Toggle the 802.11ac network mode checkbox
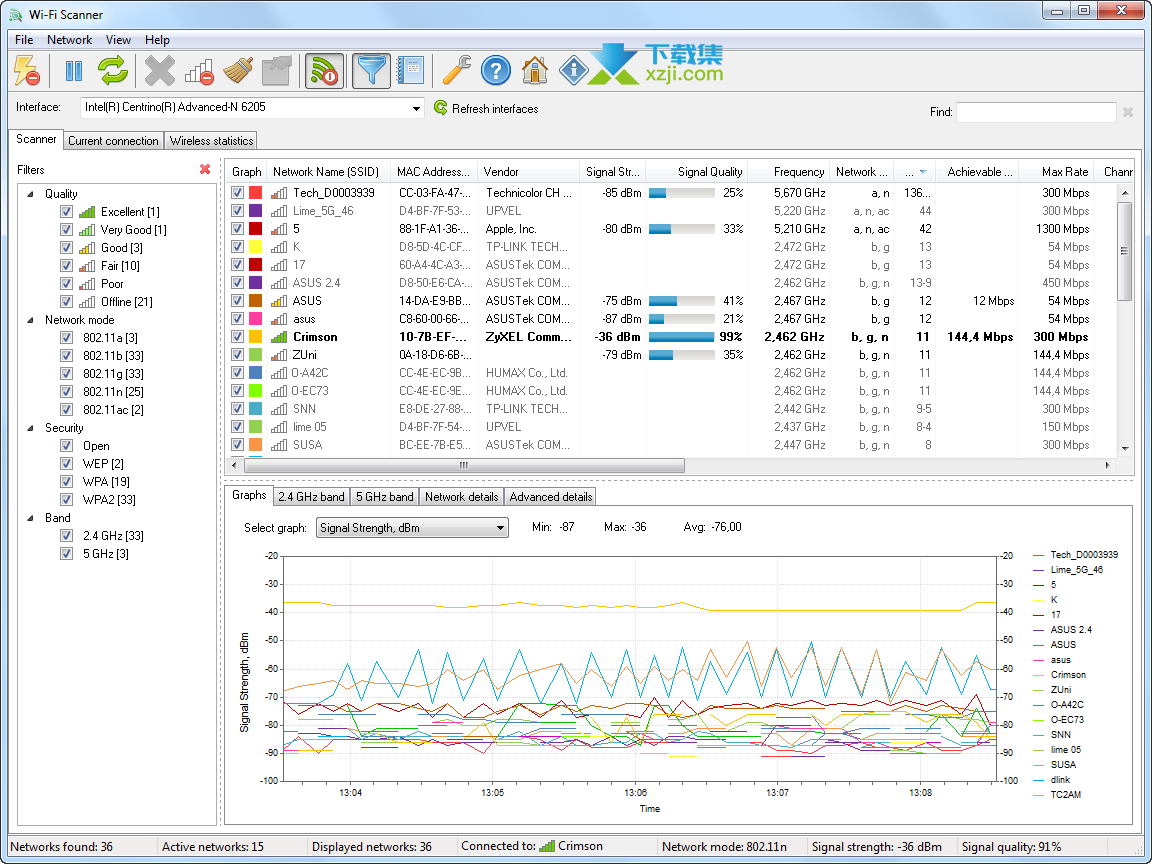 tap(66, 410)
